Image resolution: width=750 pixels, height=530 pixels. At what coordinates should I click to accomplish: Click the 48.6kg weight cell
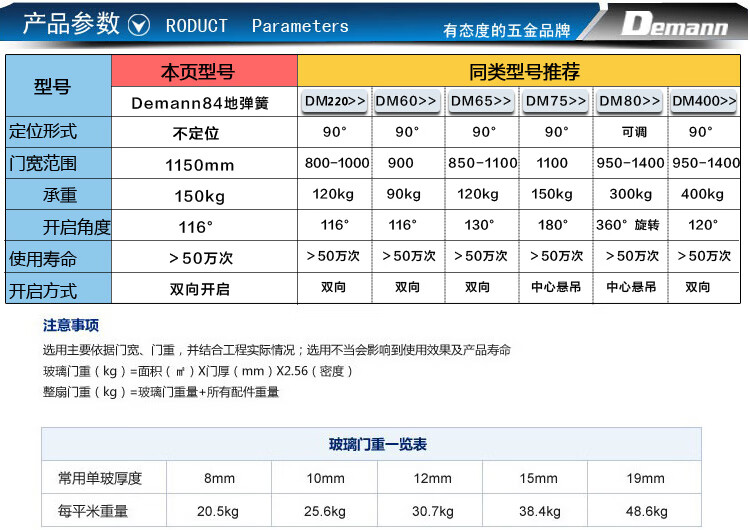[x=646, y=511]
